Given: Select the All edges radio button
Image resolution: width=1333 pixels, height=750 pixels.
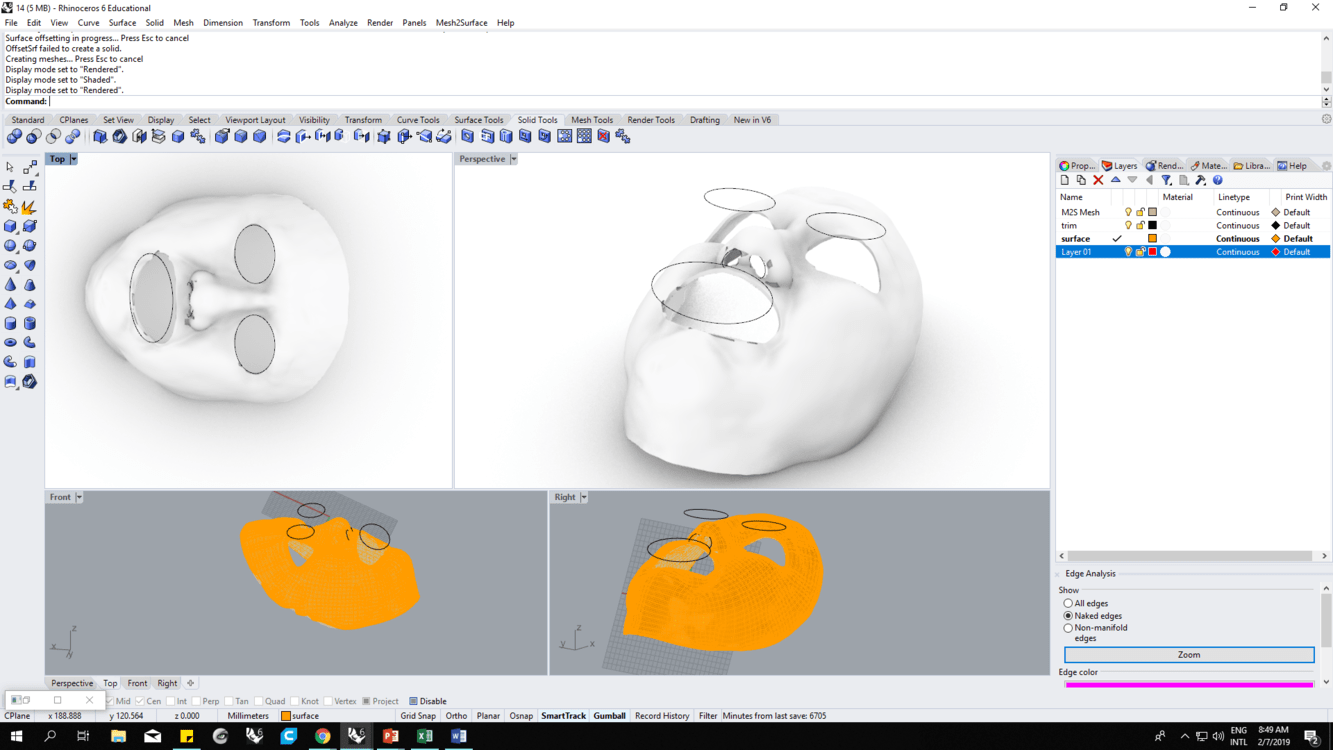Looking at the screenshot, I should (1068, 604).
